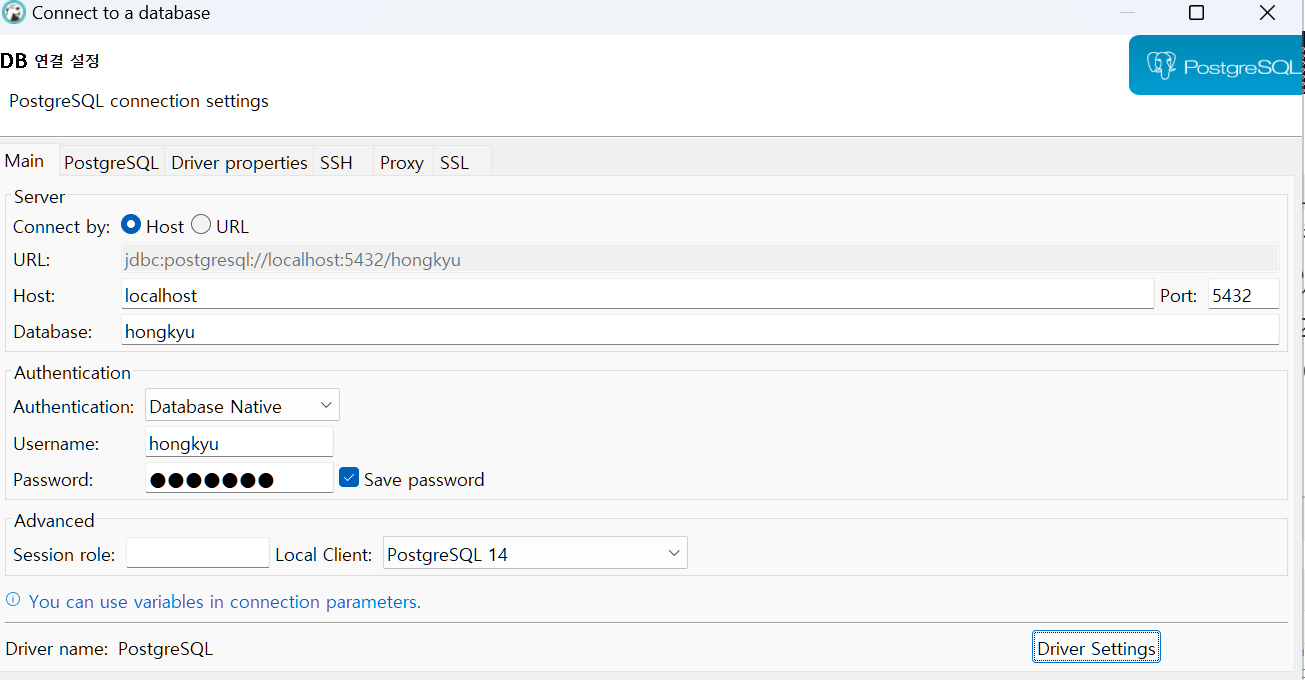Select the URL connection radio button
This screenshot has width=1305, height=680.
[x=200, y=225]
